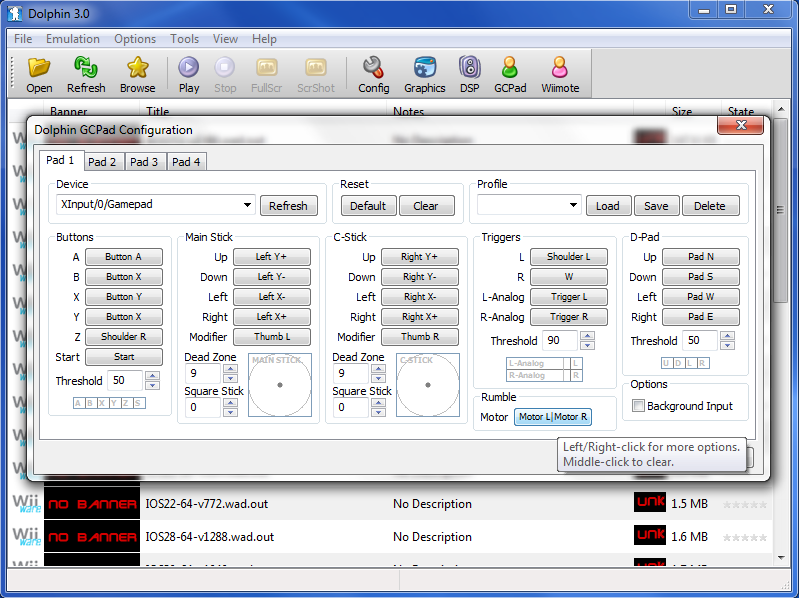Open DSP audio settings icon
The image size is (799, 598).
click(x=469, y=68)
